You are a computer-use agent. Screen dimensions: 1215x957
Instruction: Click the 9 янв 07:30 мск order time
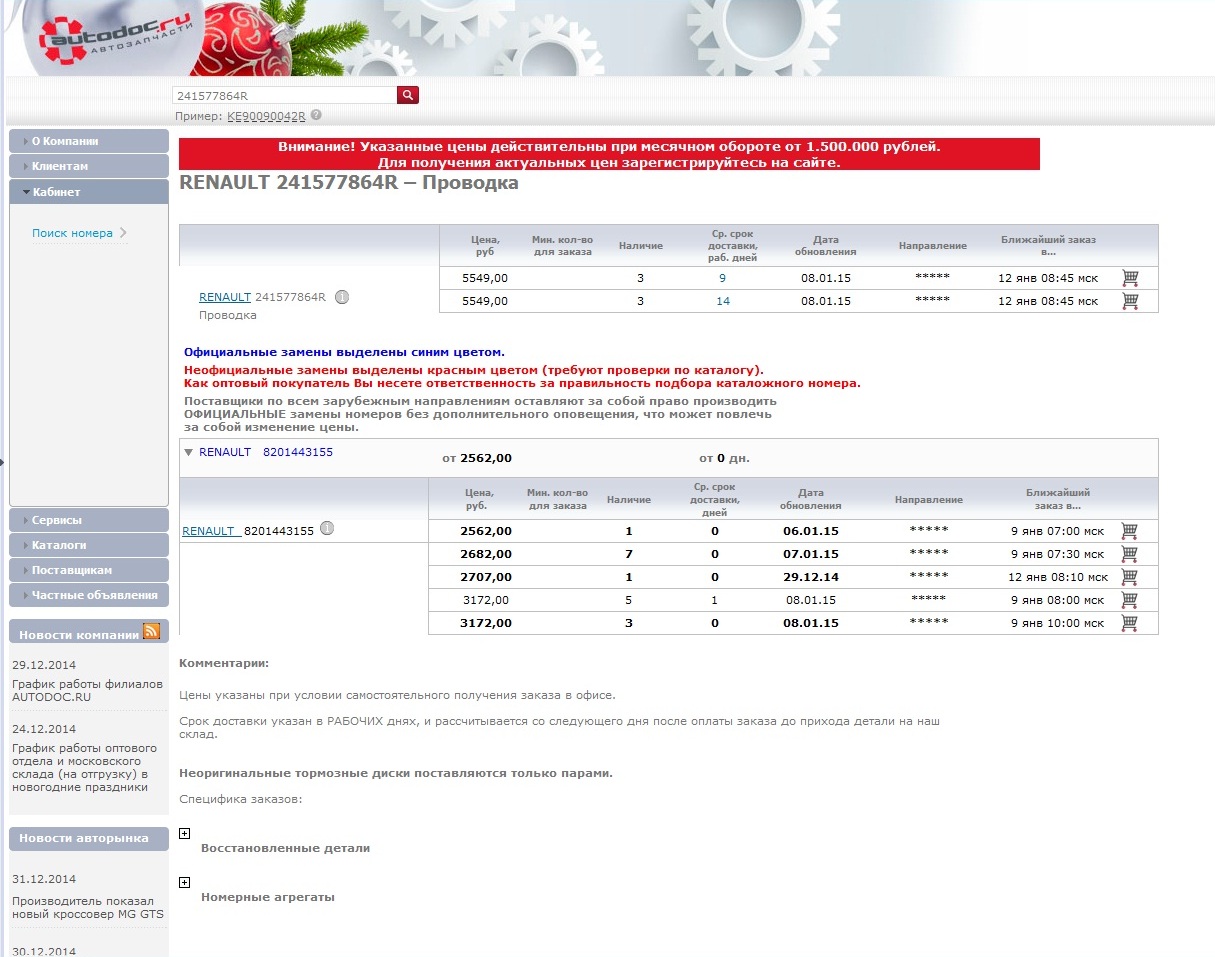point(1058,554)
